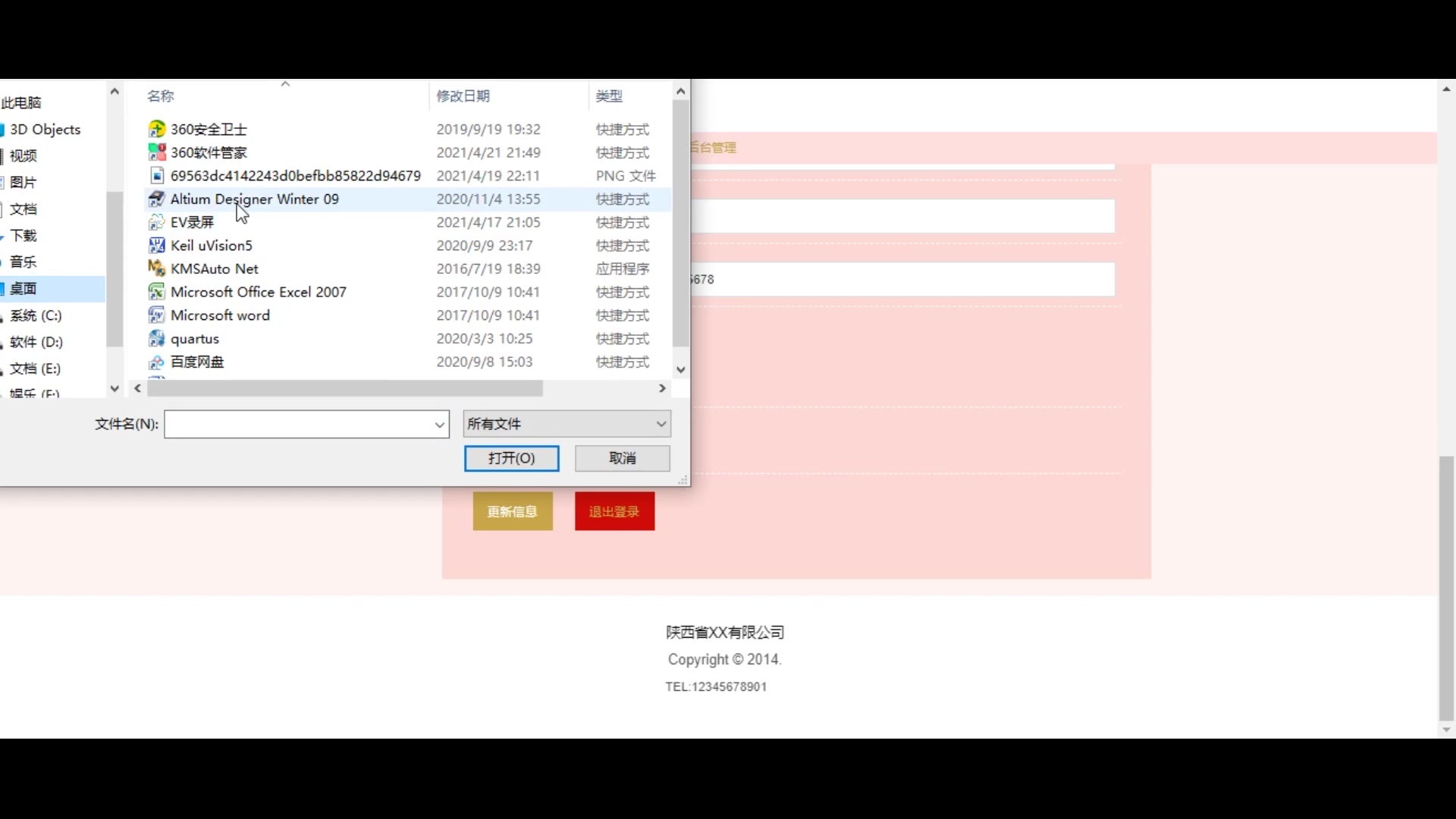Click the webpage field containing 5678

tap(902, 279)
